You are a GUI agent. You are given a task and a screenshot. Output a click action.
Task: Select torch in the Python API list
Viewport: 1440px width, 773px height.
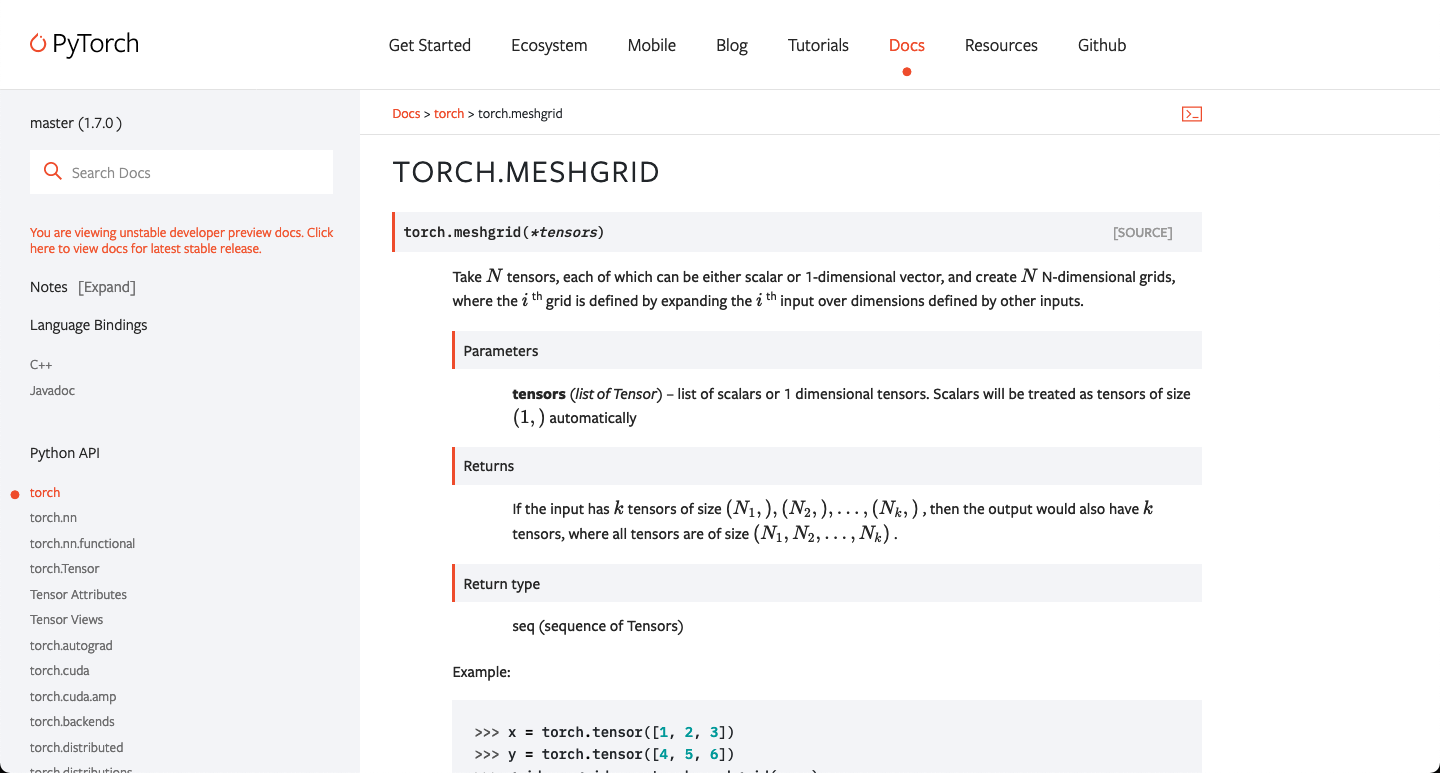45,492
